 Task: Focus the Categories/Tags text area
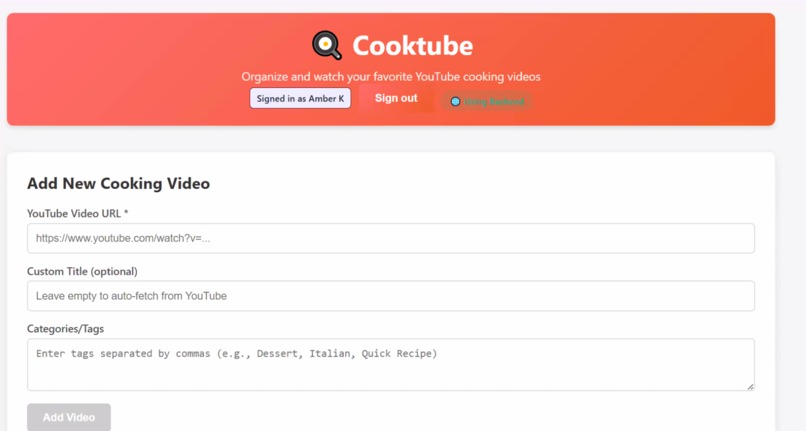click(391, 364)
